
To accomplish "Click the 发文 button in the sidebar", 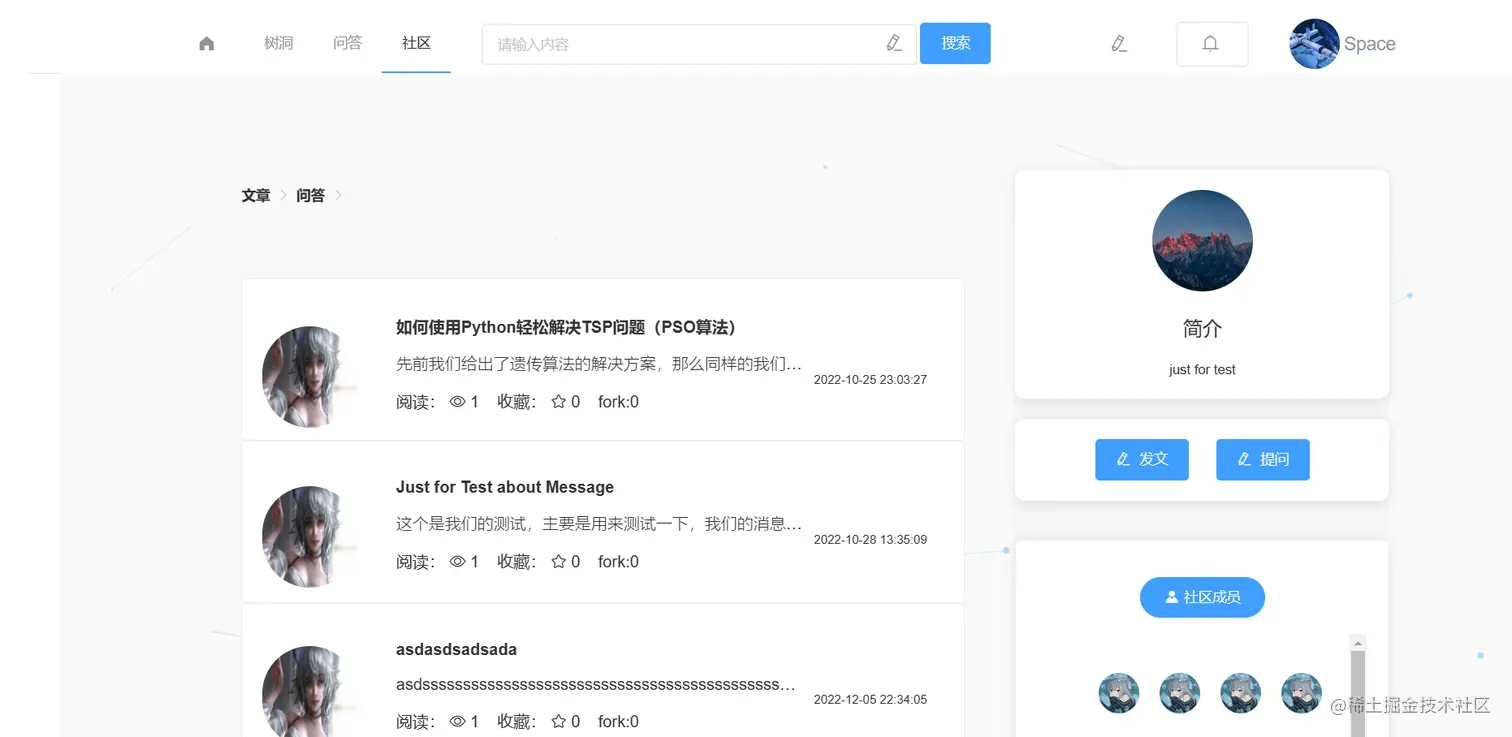I will click(1141, 459).
